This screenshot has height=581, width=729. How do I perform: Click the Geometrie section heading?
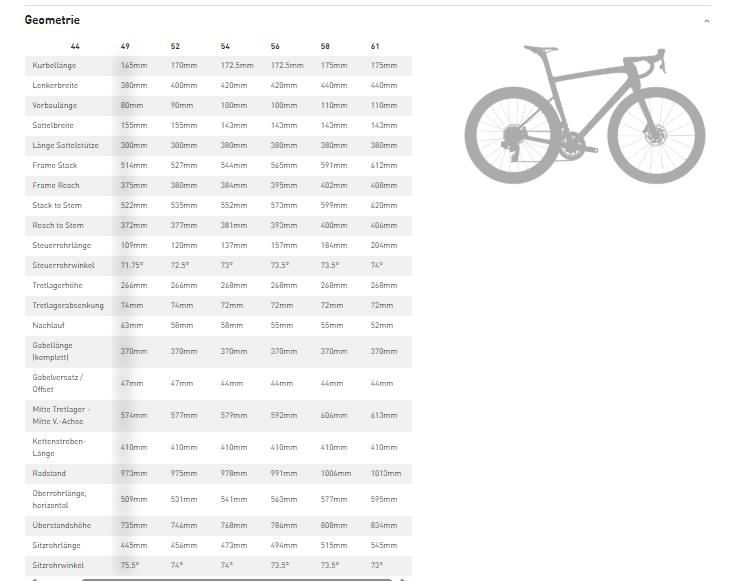click(52, 20)
